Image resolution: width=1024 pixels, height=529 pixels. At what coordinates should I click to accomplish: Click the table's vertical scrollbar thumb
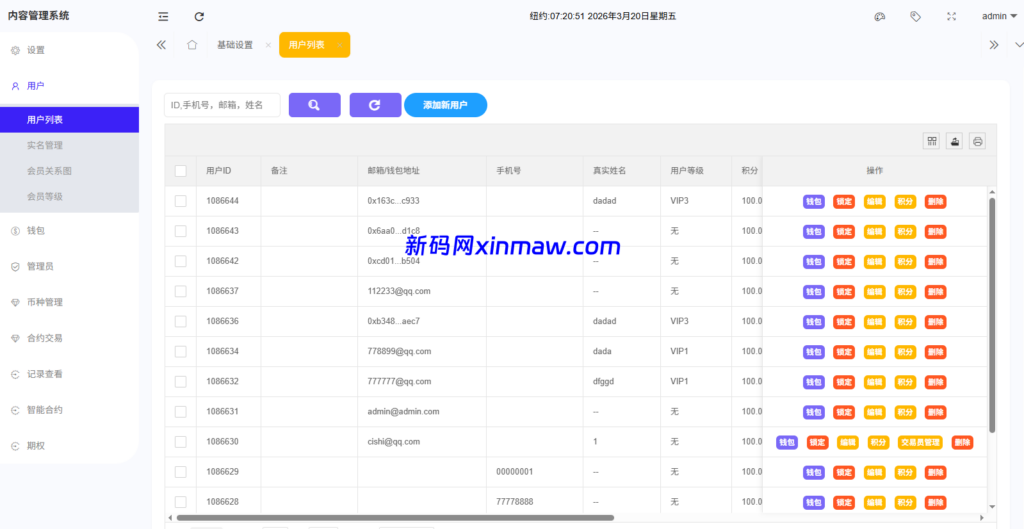992,315
